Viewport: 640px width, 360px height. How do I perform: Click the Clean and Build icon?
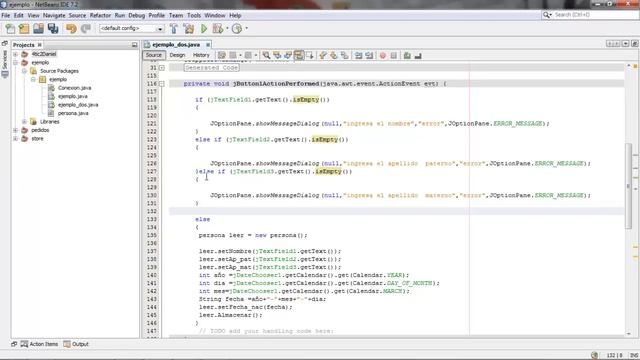pos(189,29)
